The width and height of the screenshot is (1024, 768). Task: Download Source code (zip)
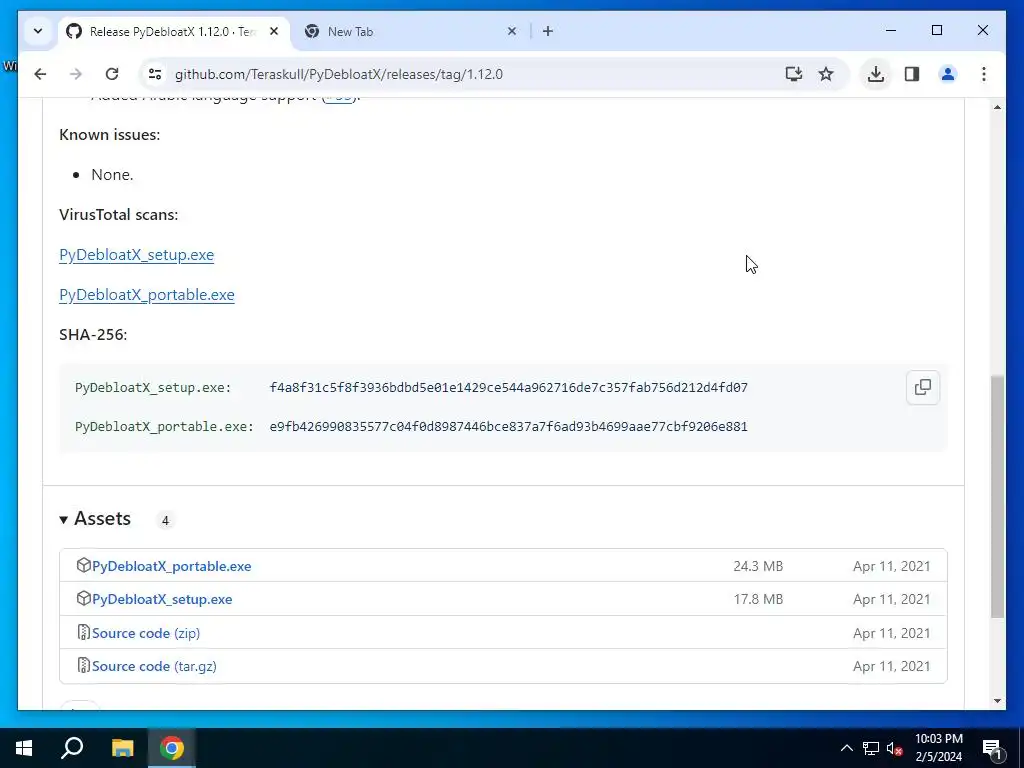(x=146, y=633)
